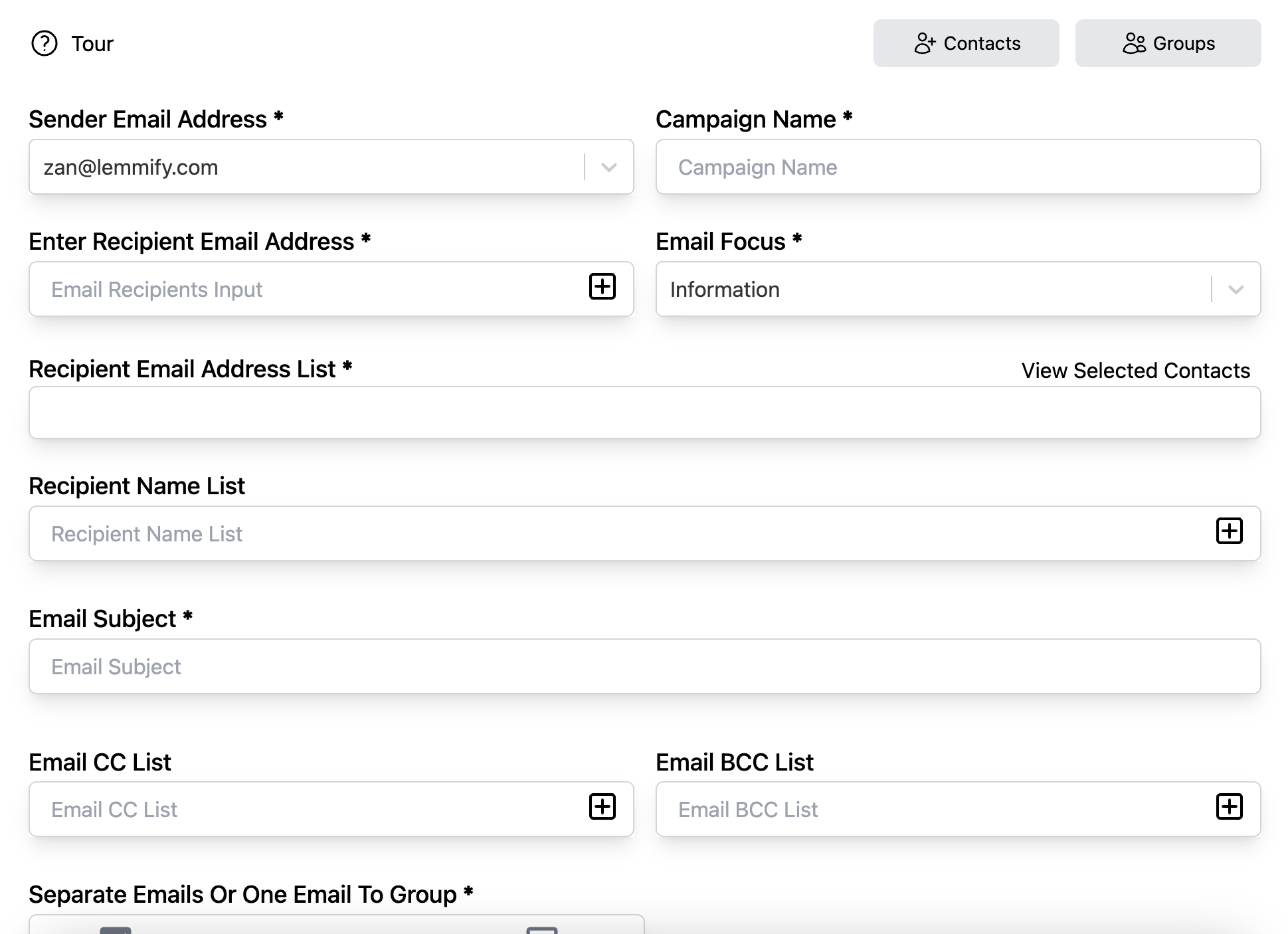Toggle the filled checkbox under Separate Emails section
The image size is (1288, 934).
[x=116, y=929]
